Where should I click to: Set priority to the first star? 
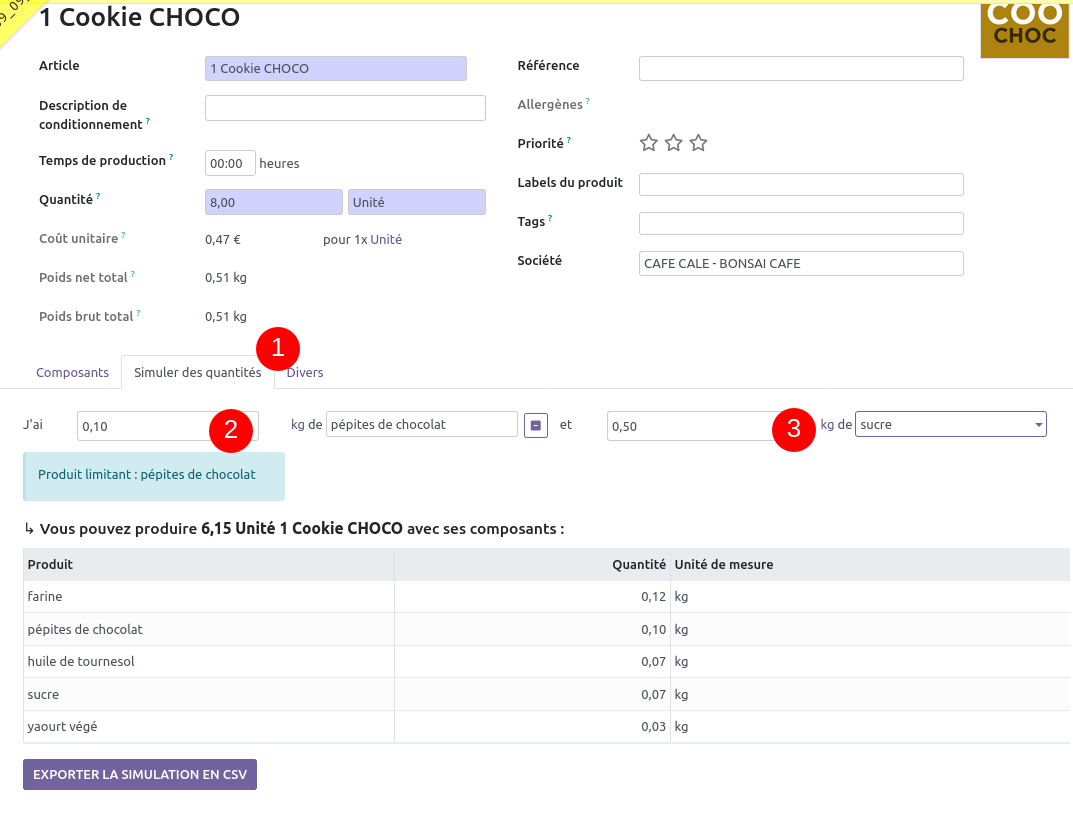649,143
